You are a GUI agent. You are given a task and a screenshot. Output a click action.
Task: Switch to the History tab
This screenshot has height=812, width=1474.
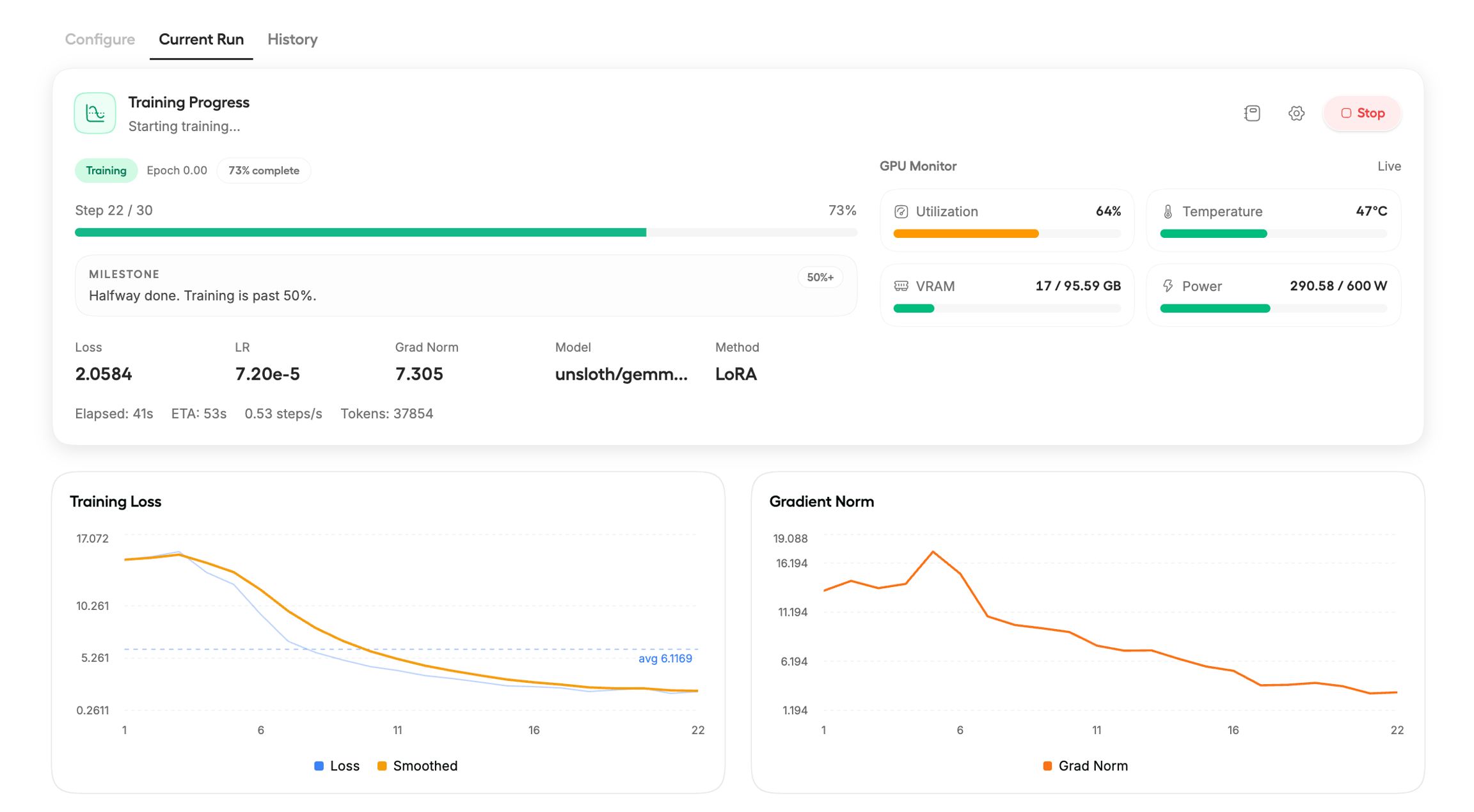[x=292, y=39]
